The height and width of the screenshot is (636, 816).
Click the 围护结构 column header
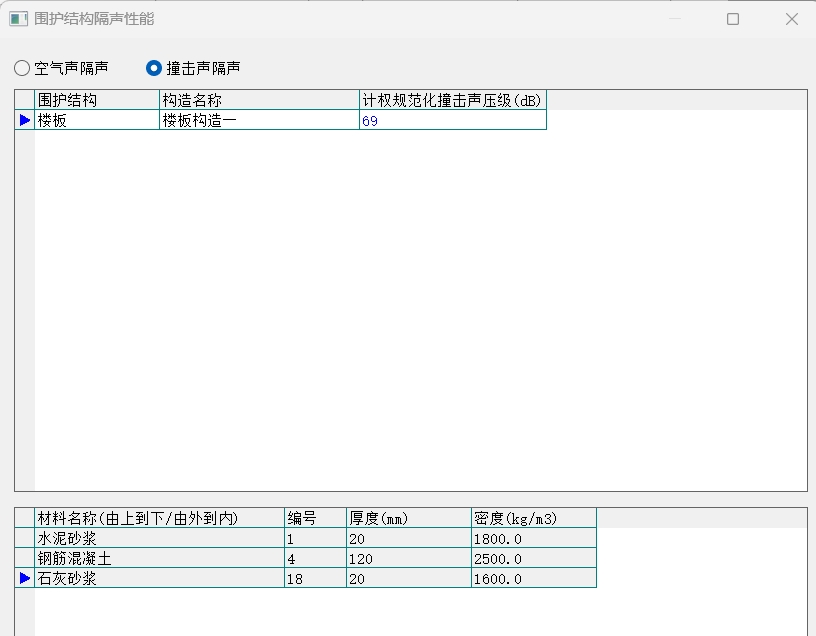[96, 100]
